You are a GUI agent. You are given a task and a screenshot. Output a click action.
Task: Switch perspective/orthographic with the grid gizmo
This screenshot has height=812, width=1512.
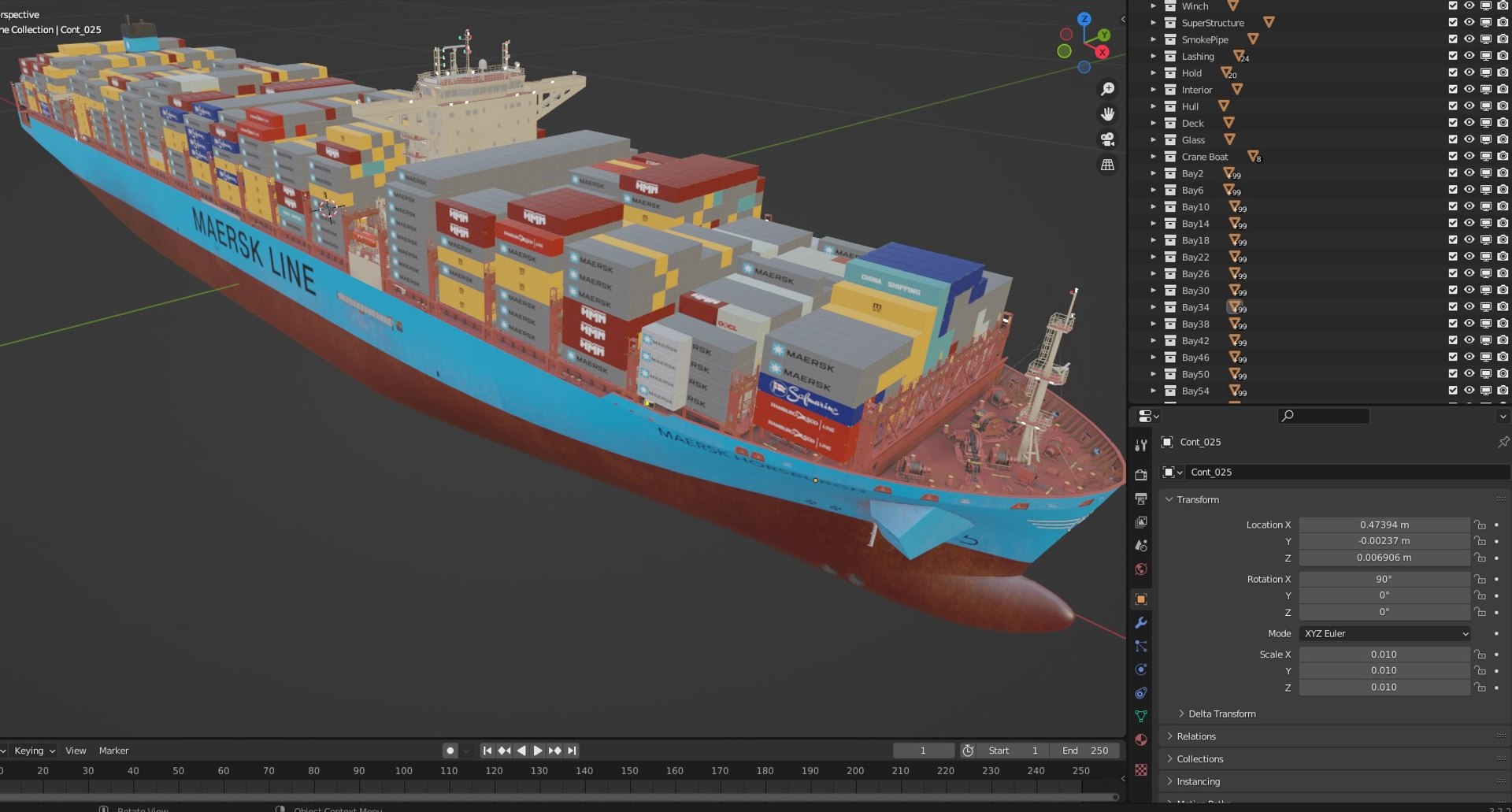[x=1108, y=165]
